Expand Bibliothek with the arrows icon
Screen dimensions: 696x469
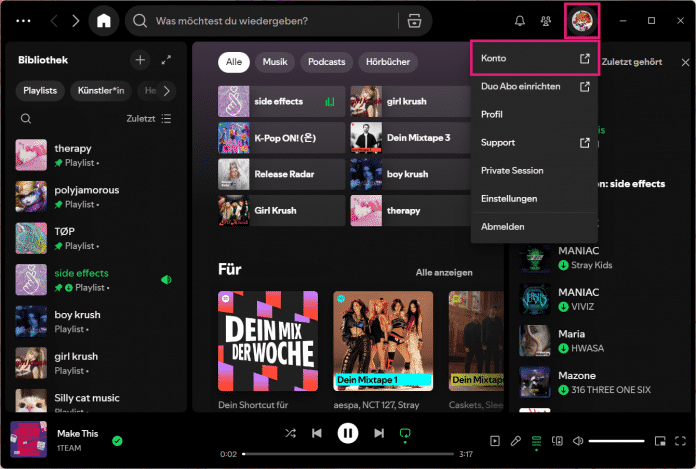click(166, 60)
